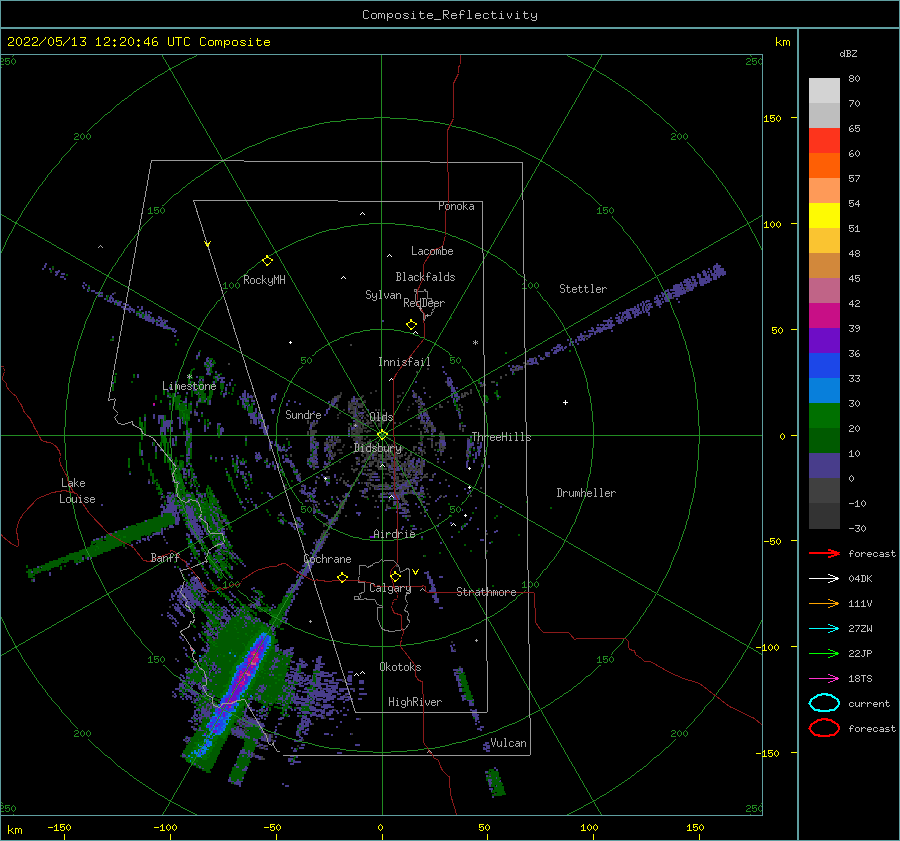Click the Blackfalds label
900x841 pixels.
(x=425, y=277)
